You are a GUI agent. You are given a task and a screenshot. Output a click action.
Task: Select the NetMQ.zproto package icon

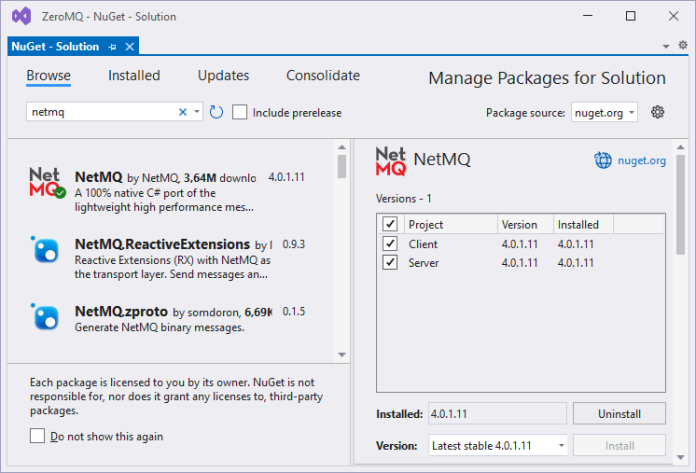click(46, 317)
